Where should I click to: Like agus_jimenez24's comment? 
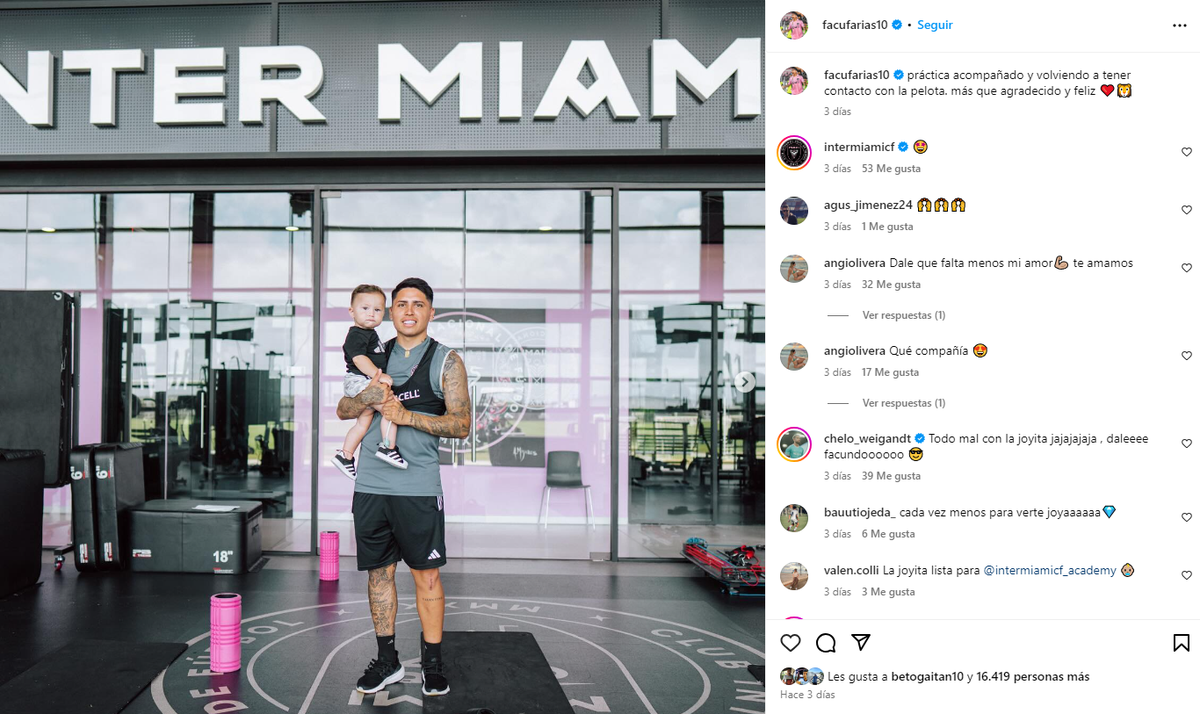(x=1187, y=210)
